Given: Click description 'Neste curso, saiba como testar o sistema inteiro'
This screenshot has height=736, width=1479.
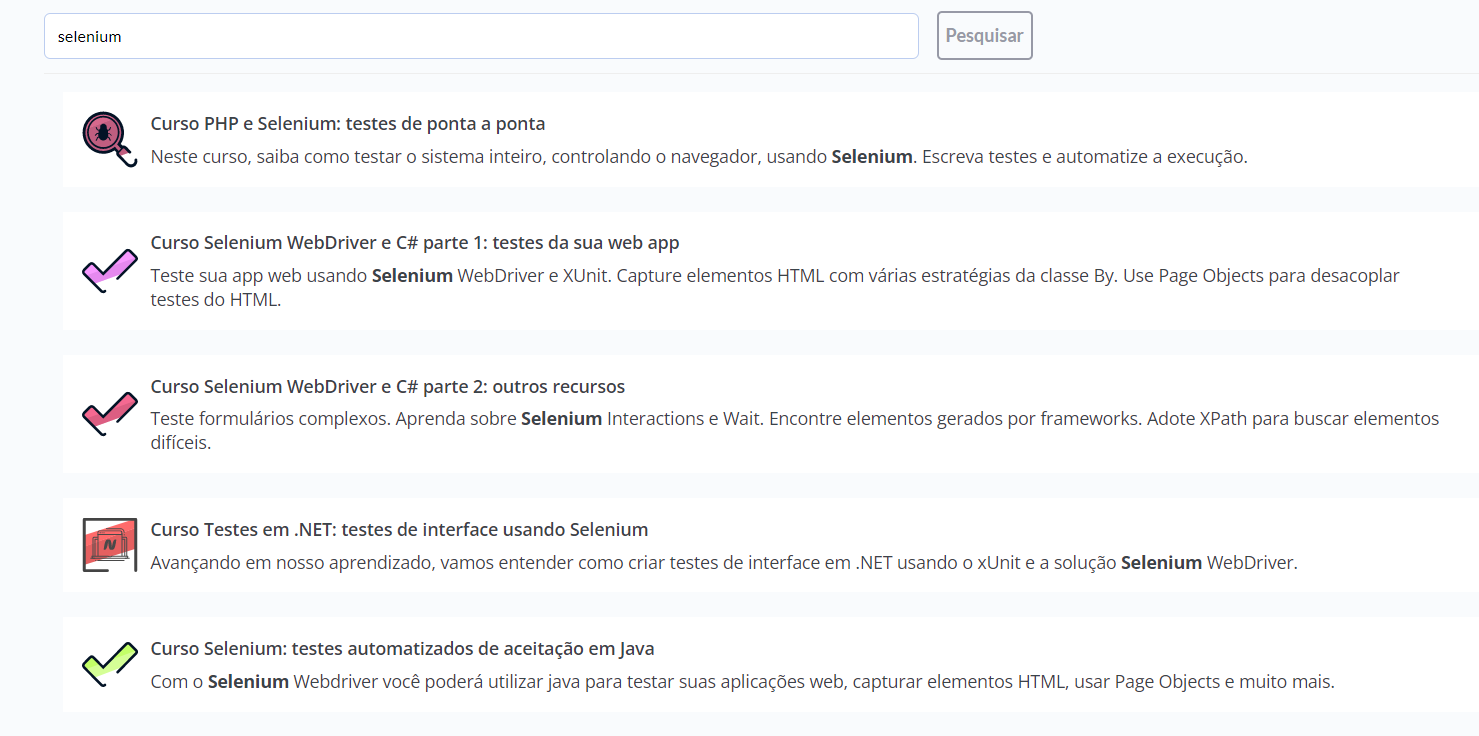Looking at the screenshot, I should tap(699, 157).
